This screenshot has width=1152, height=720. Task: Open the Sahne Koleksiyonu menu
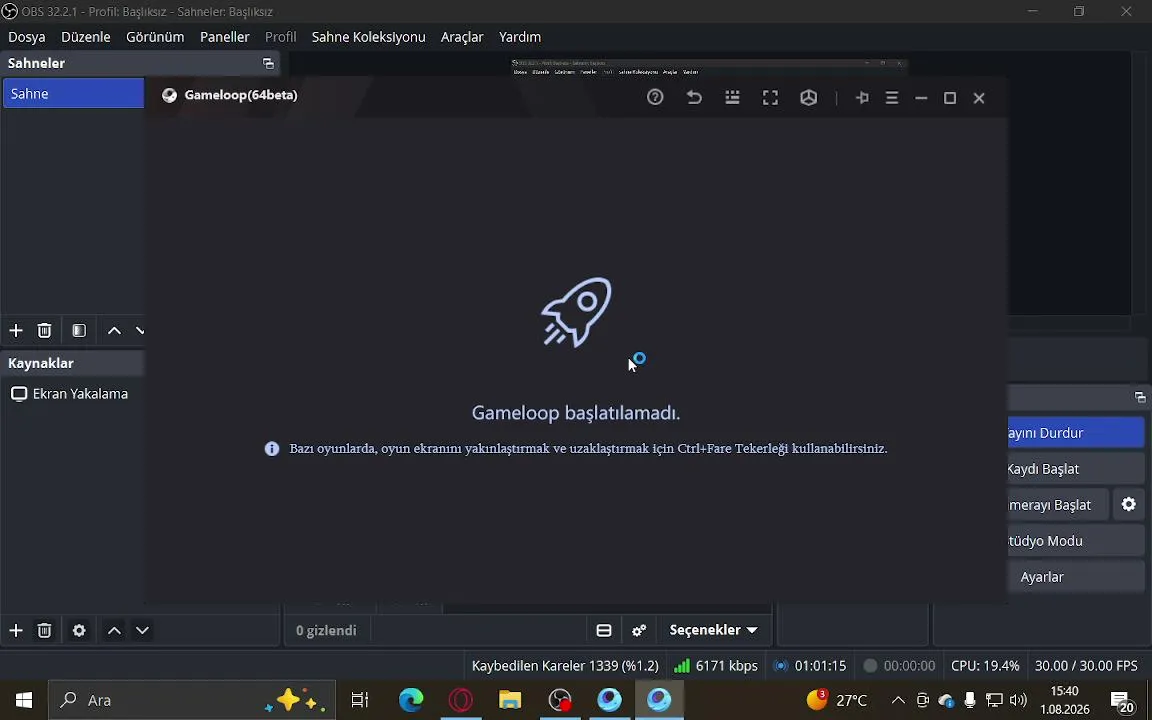[369, 37]
